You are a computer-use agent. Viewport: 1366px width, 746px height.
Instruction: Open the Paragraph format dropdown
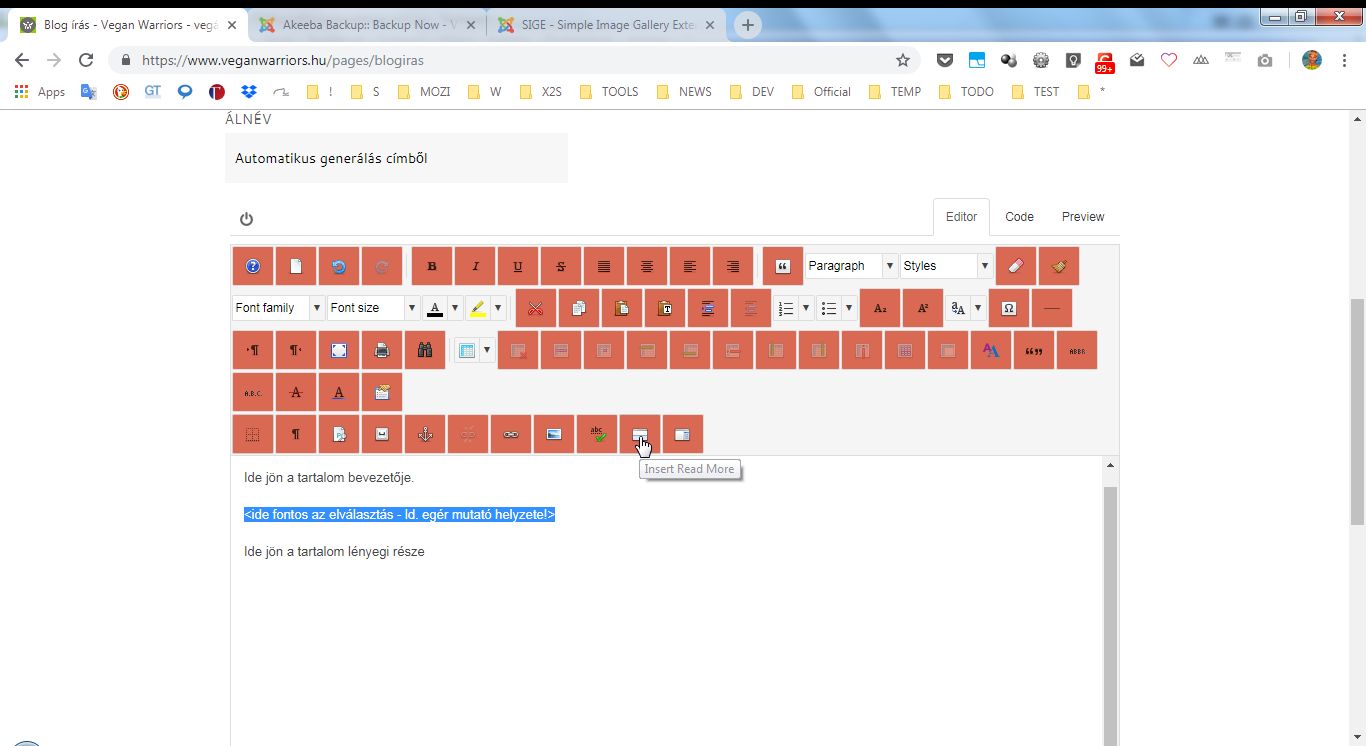tap(851, 266)
